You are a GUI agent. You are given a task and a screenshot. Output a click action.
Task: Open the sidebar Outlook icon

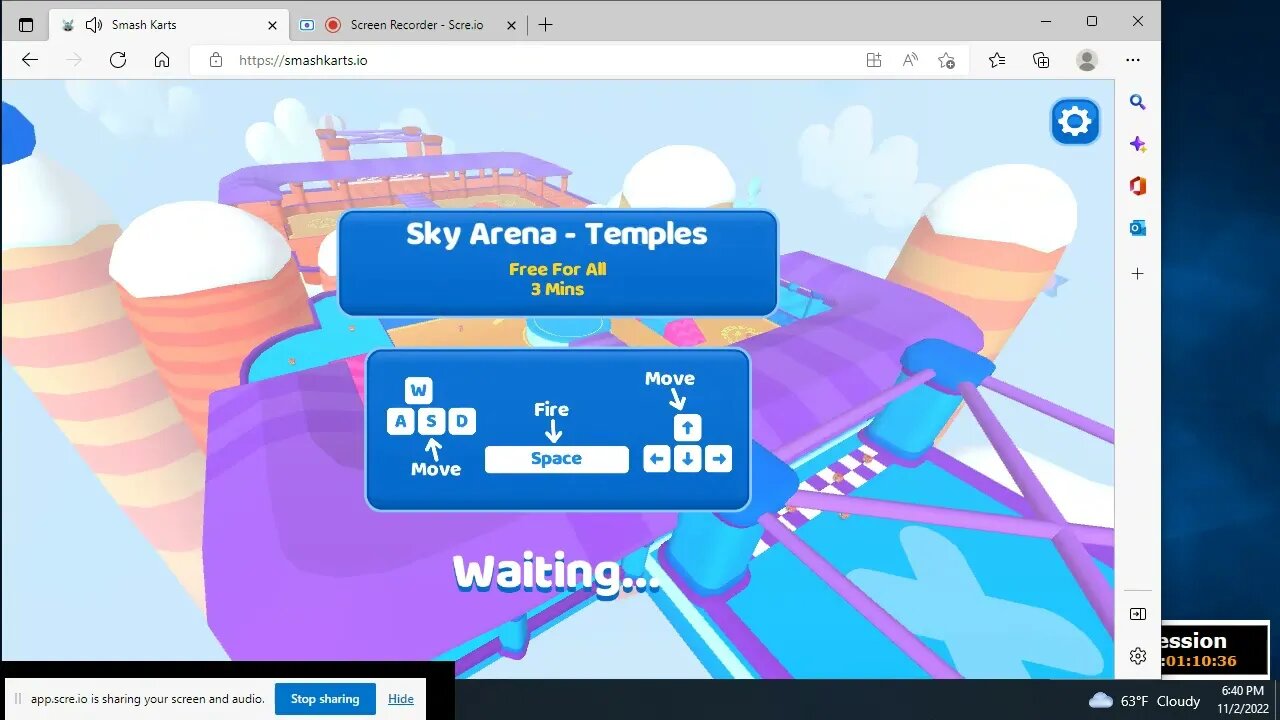(x=1138, y=228)
